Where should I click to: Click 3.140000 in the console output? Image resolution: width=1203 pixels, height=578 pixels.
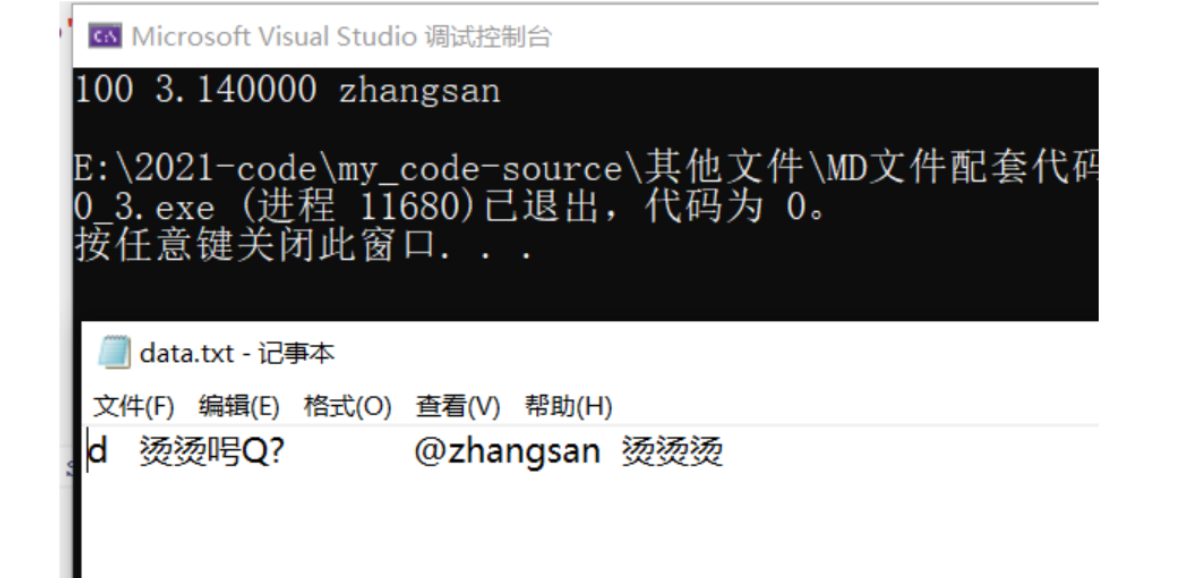pyautogui.click(x=236, y=91)
